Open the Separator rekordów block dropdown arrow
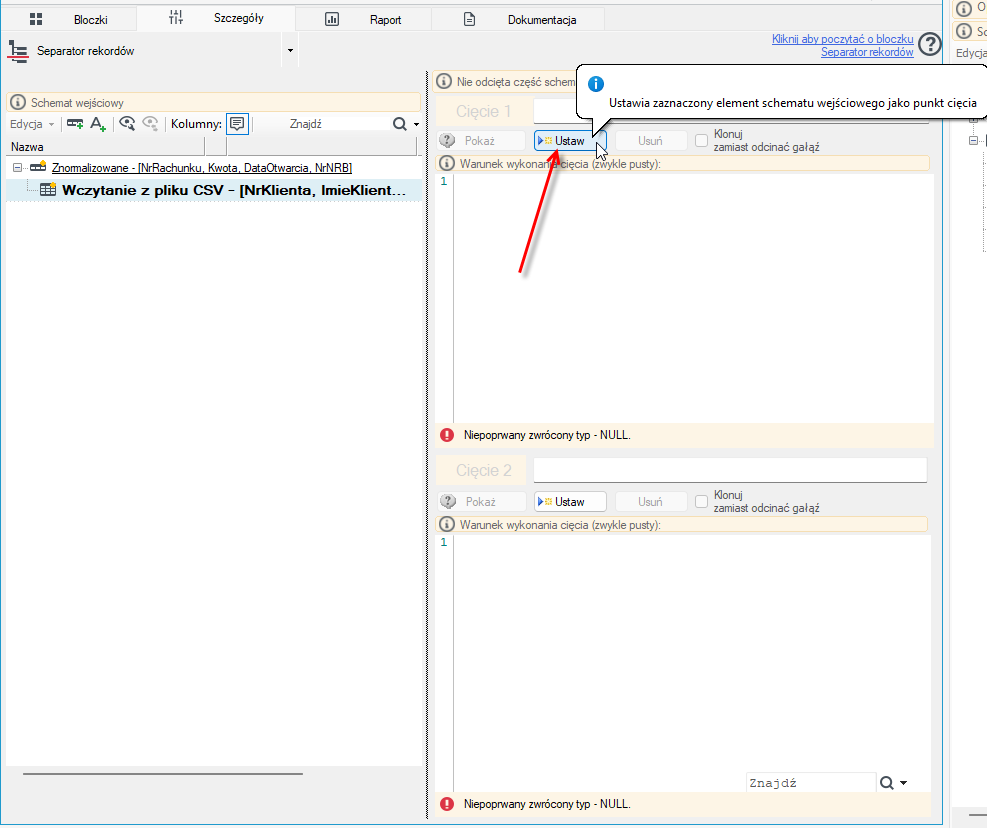 [290, 50]
